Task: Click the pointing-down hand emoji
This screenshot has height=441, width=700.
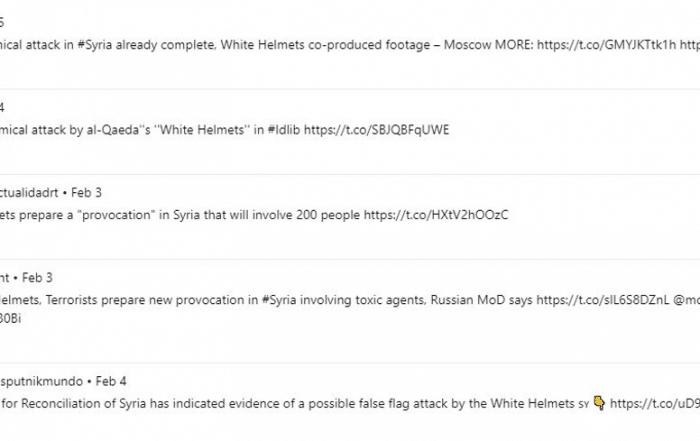Action: (x=599, y=404)
